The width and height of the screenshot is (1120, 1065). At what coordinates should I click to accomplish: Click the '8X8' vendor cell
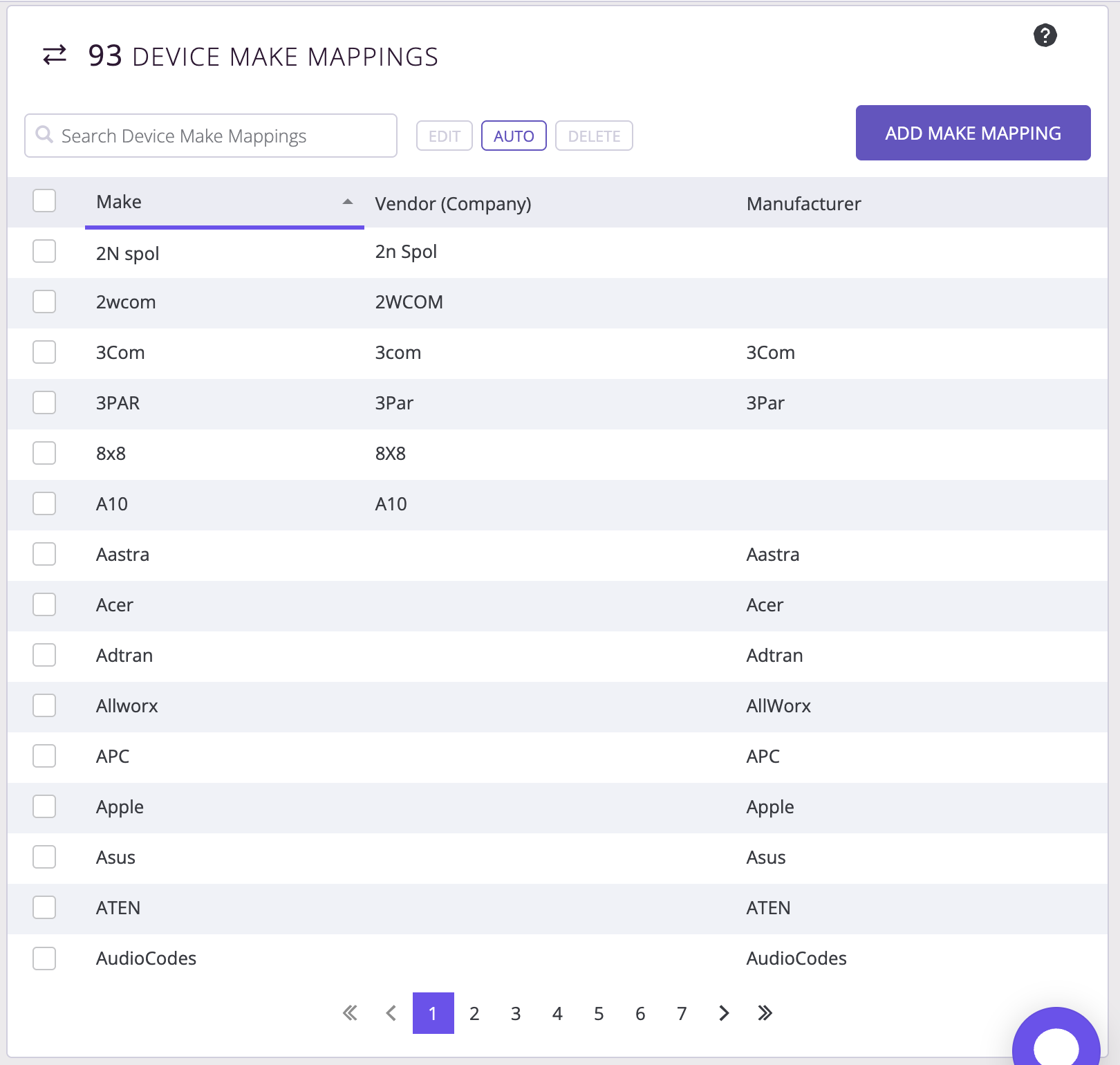click(390, 453)
